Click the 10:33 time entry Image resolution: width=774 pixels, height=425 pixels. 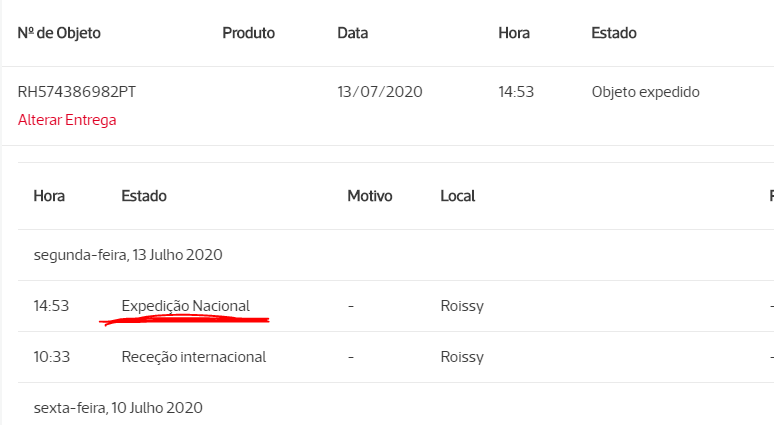(x=51, y=357)
